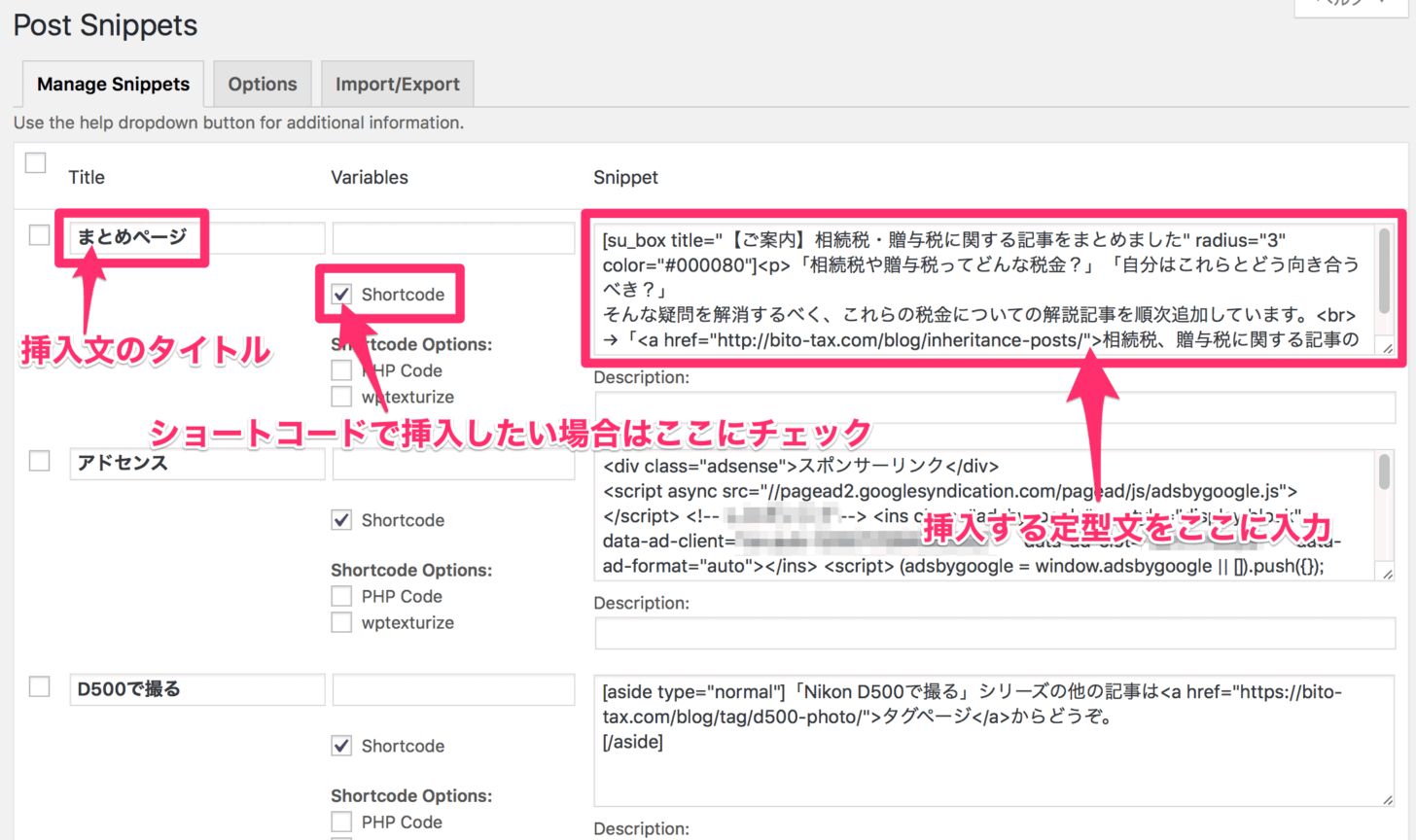
Task: Edit the まとめページ title field
Action: [x=197, y=237]
